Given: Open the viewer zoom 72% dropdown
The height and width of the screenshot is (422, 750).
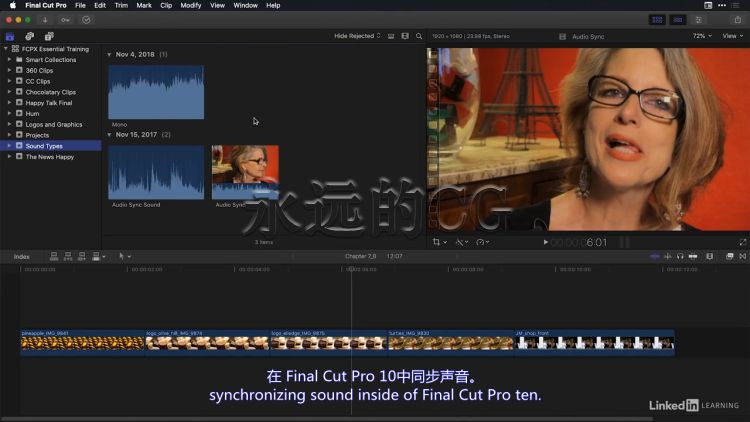Looking at the screenshot, I should [702, 36].
